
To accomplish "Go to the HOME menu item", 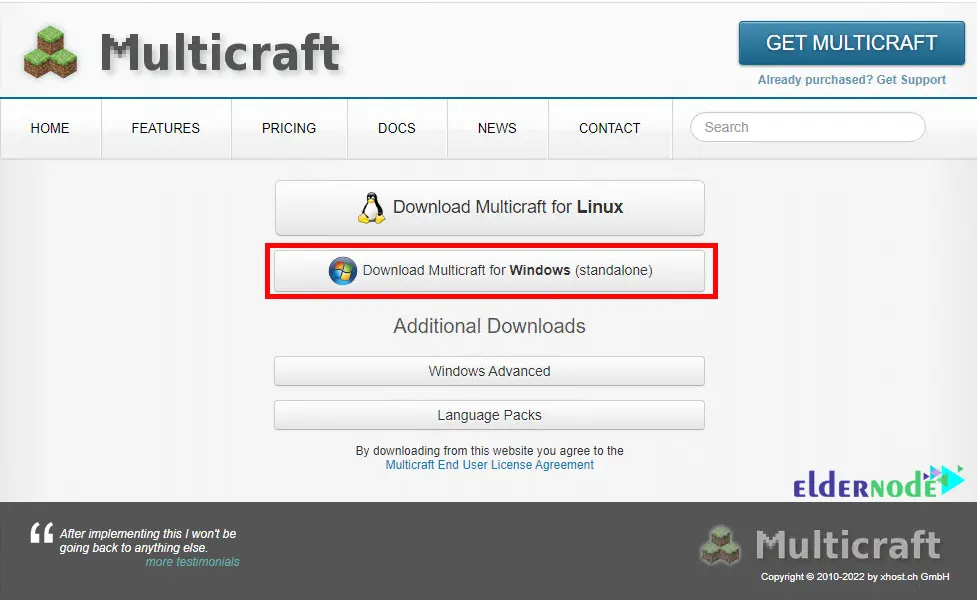I will pyautogui.click(x=50, y=128).
